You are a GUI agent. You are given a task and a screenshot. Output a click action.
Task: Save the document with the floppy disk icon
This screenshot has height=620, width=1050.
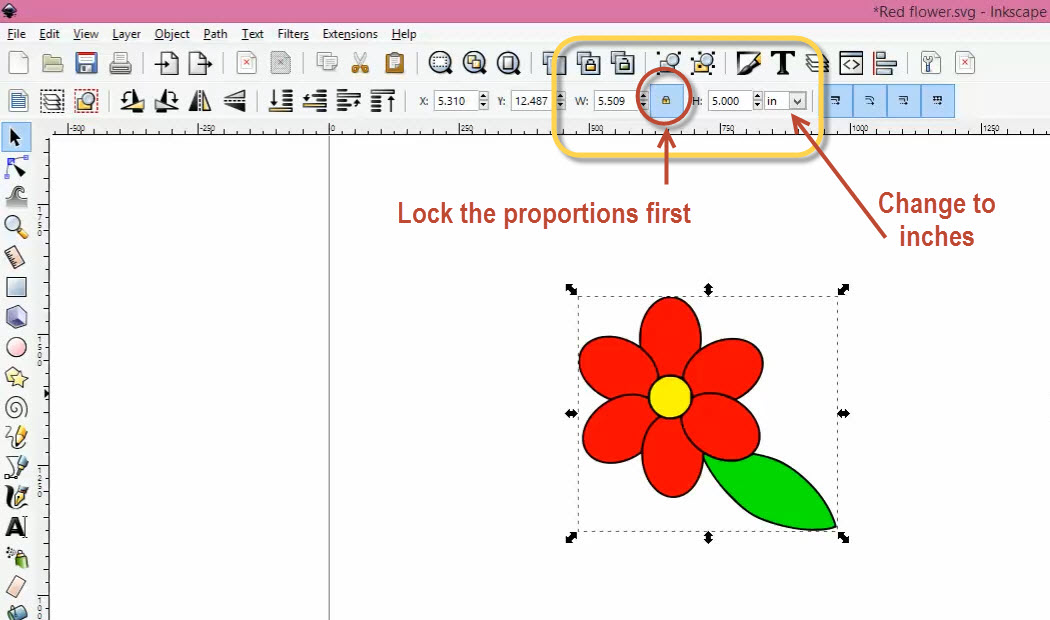click(x=86, y=63)
